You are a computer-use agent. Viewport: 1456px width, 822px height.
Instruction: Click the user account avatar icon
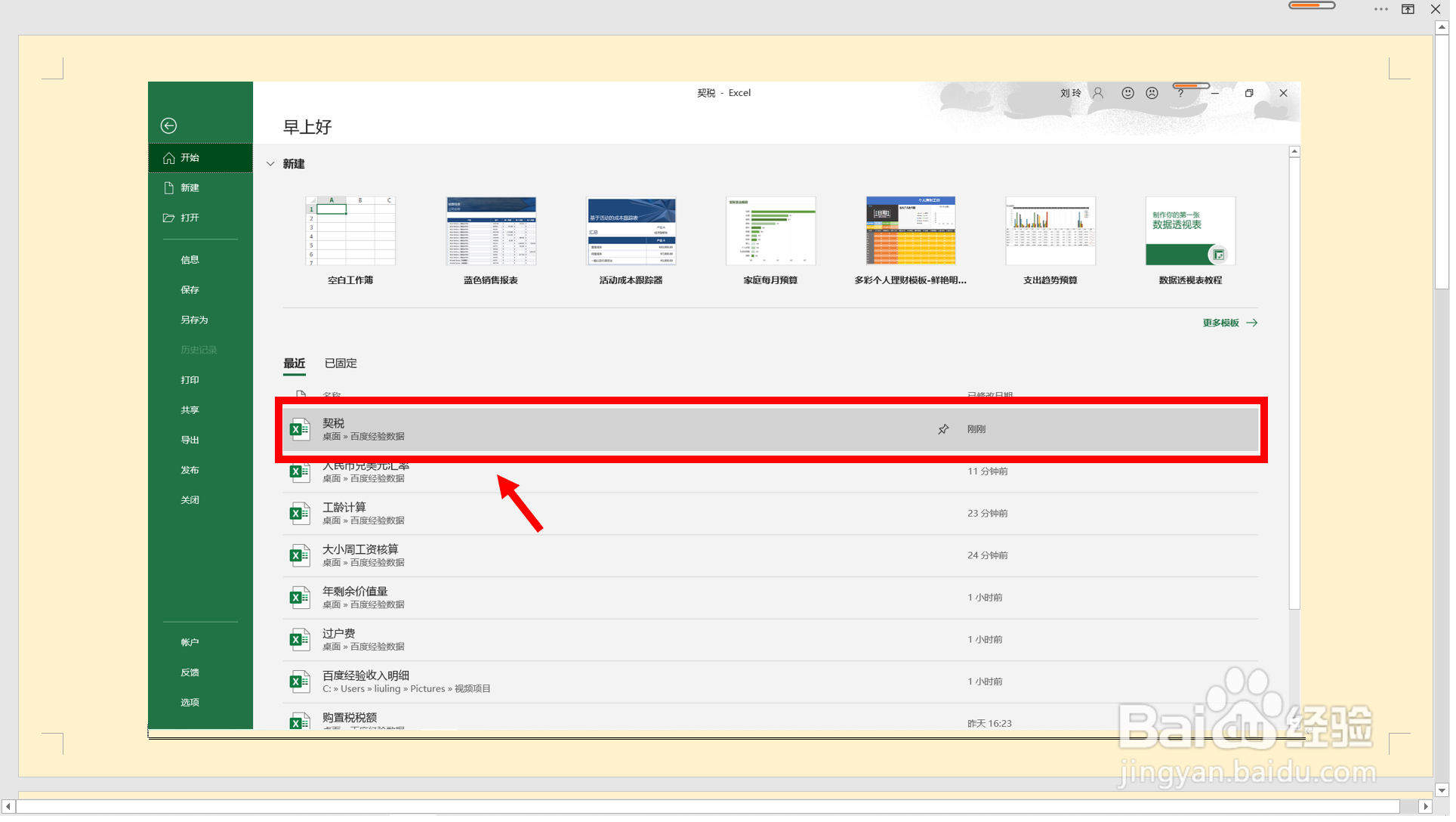[x=1103, y=94]
